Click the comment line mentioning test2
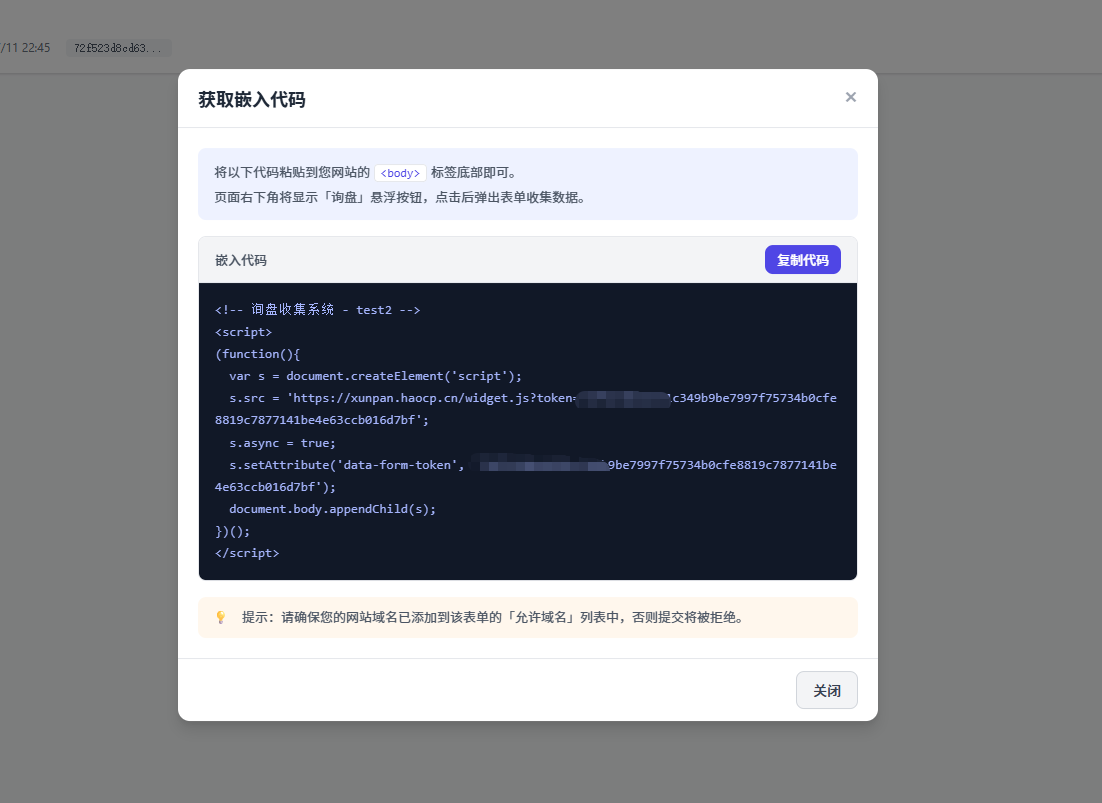1102x803 pixels. tap(318, 310)
